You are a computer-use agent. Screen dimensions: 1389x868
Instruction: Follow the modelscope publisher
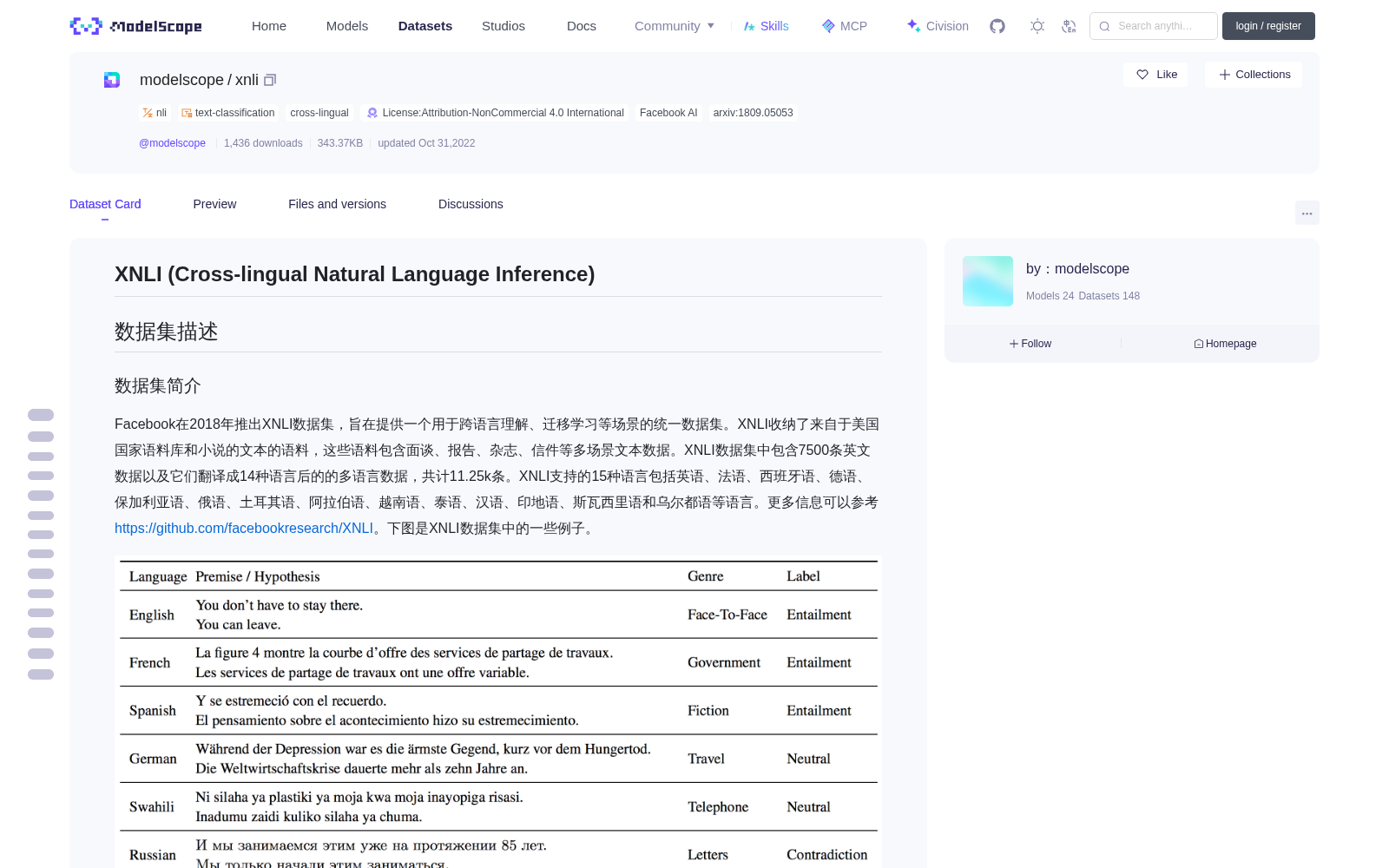click(1030, 344)
